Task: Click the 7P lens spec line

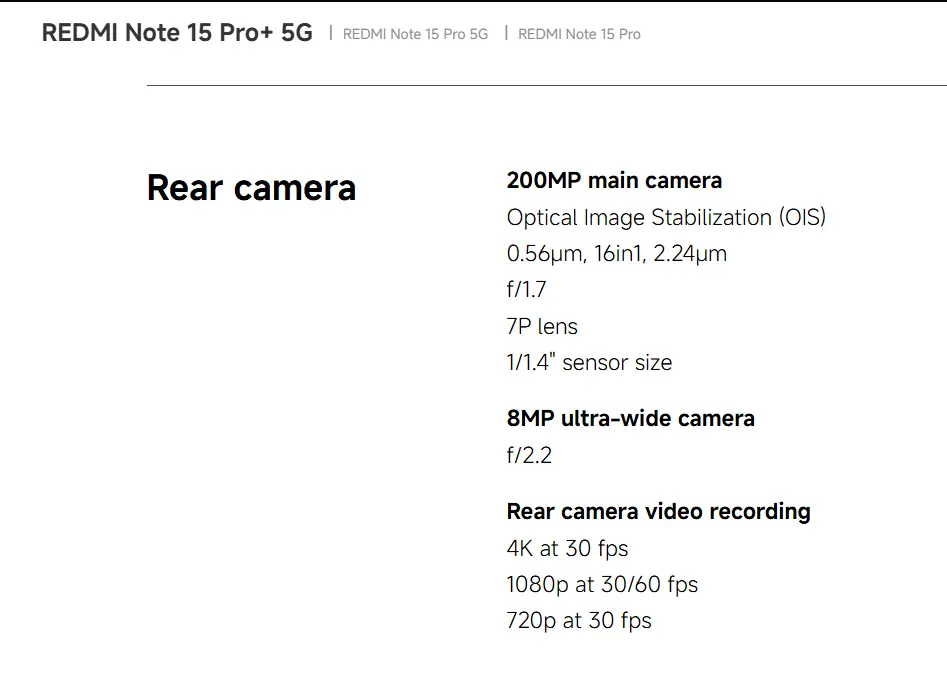Action: point(542,327)
